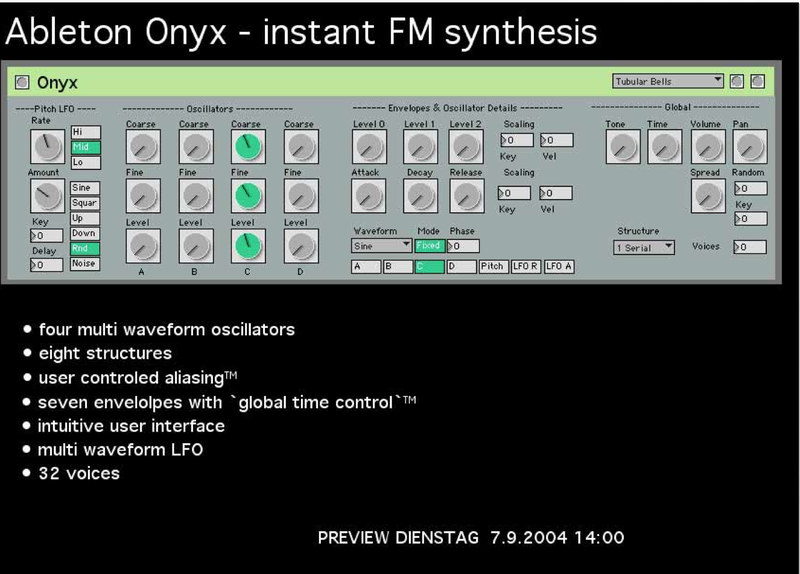The height and width of the screenshot is (574, 800).
Task: Select the Noise LFO waveform
Action: coord(84,264)
